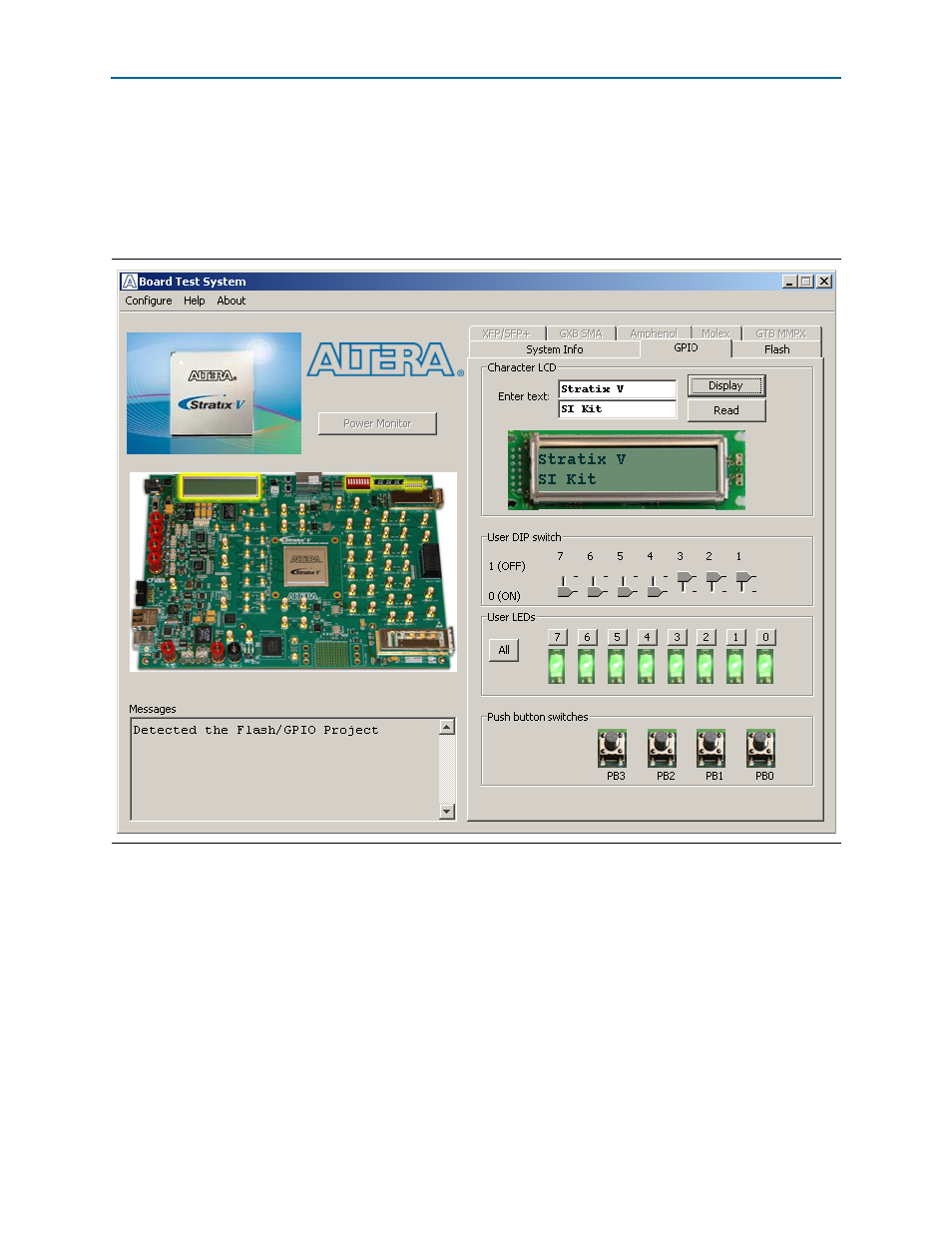The image size is (952, 1233).
Task: Flip user DIP switch 7
Action: click(x=567, y=585)
